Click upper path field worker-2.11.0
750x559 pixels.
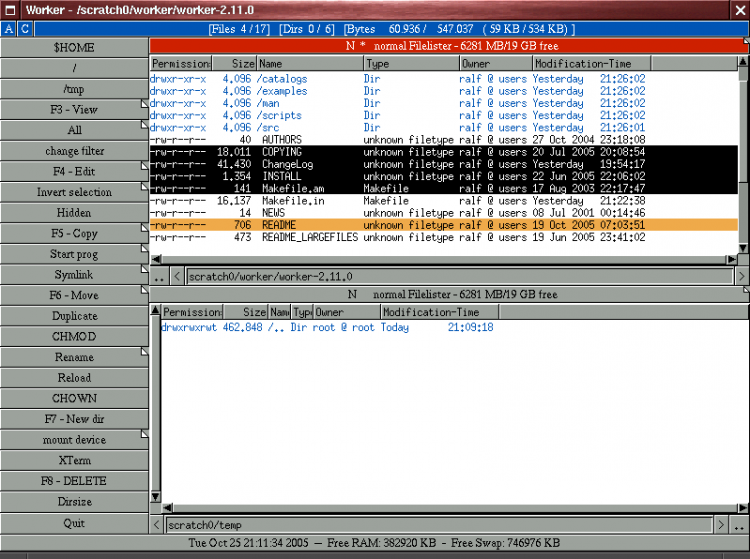click(459, 276)
